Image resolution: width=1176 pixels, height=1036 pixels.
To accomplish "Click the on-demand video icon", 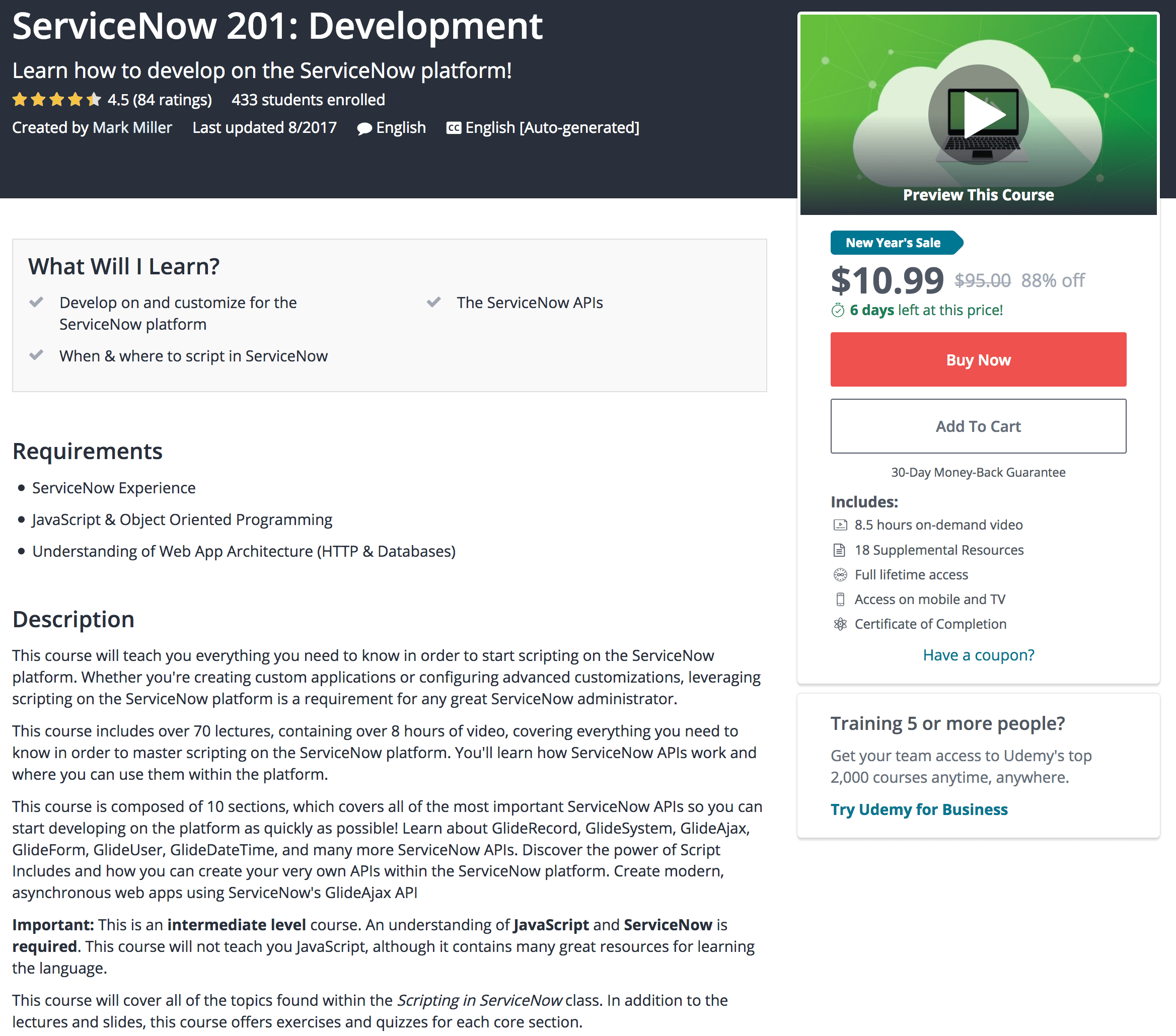I will 840,525.
